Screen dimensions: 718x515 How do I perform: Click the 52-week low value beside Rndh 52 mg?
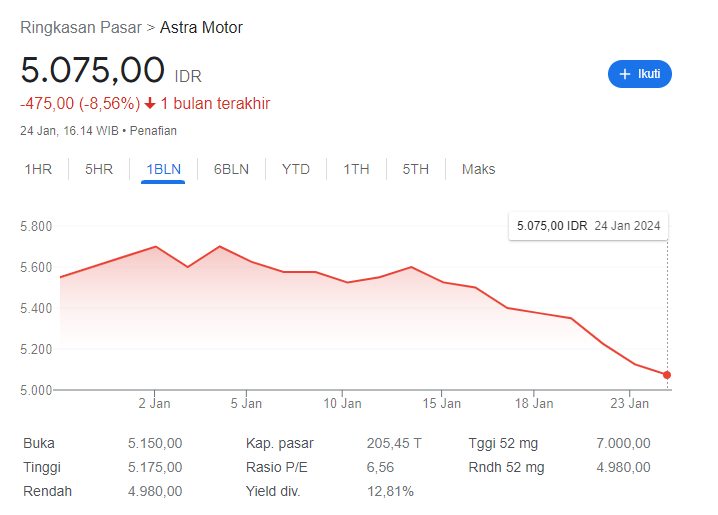623,467
